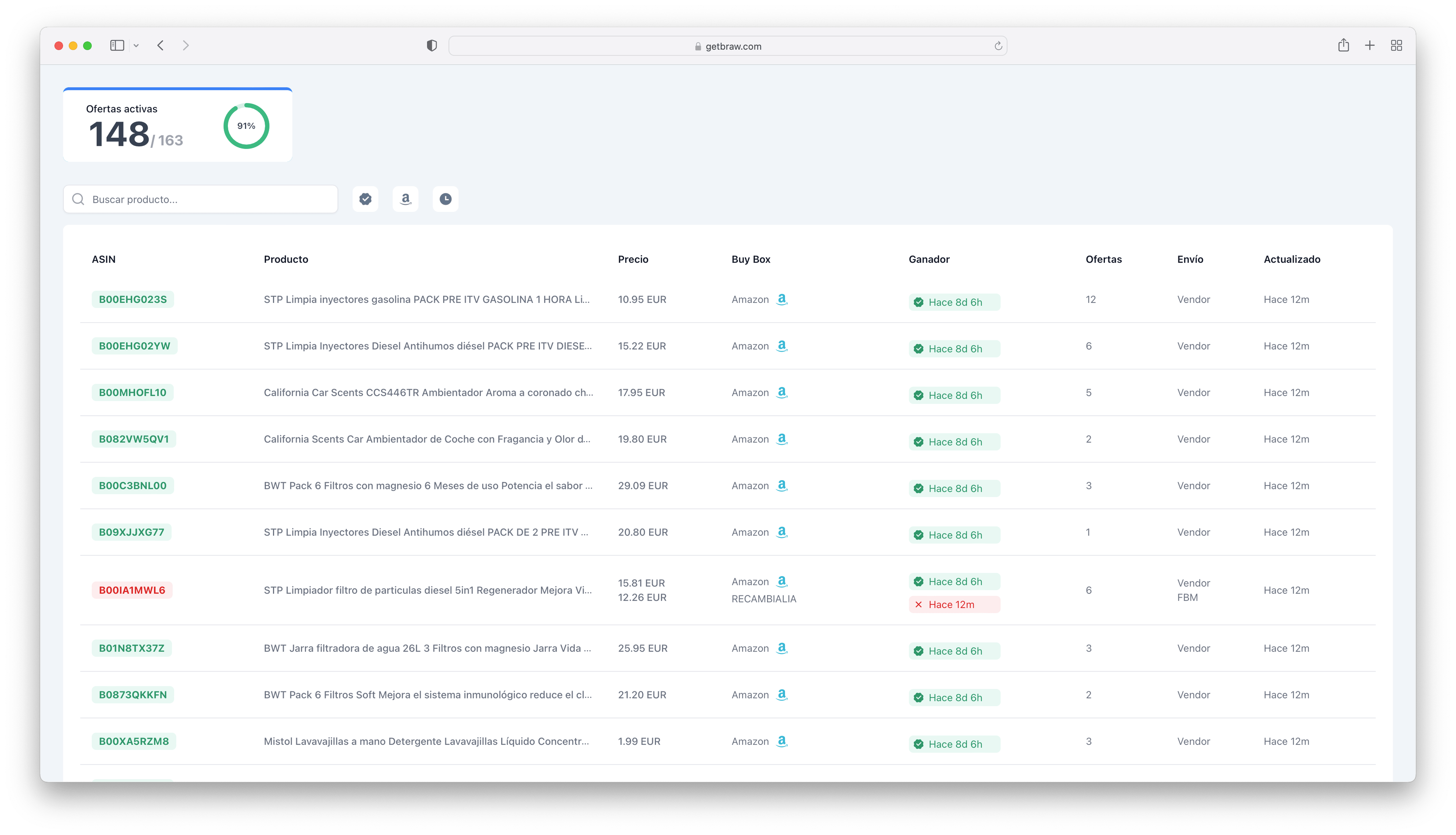
Task: Open ASIN B00MHOFL10 link
Action: click(x=133, y=392)
